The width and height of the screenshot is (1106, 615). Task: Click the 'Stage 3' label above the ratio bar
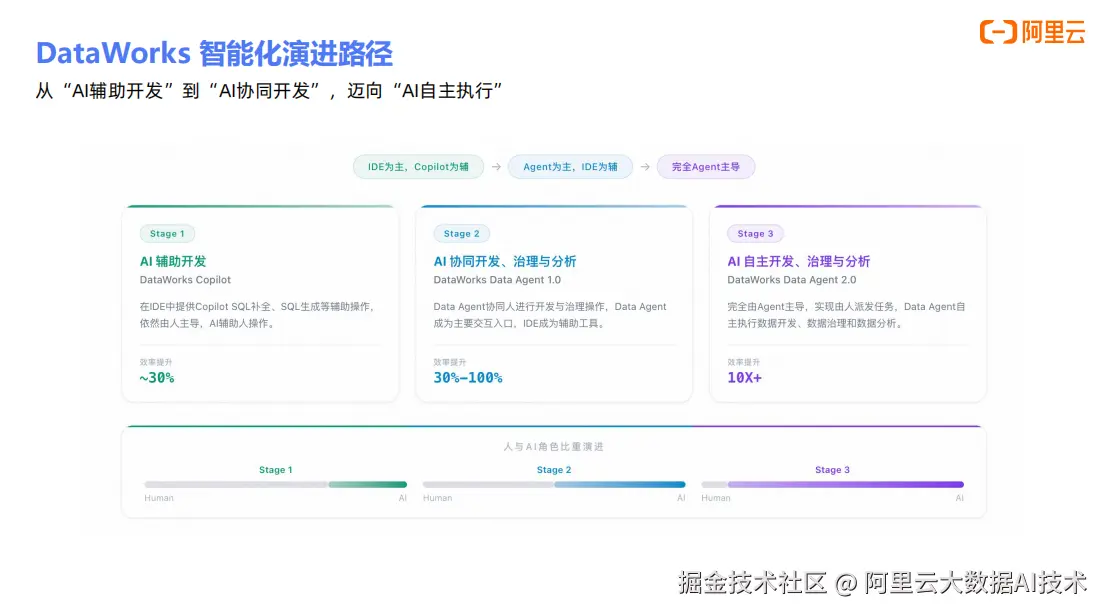(x=832, y=470)
